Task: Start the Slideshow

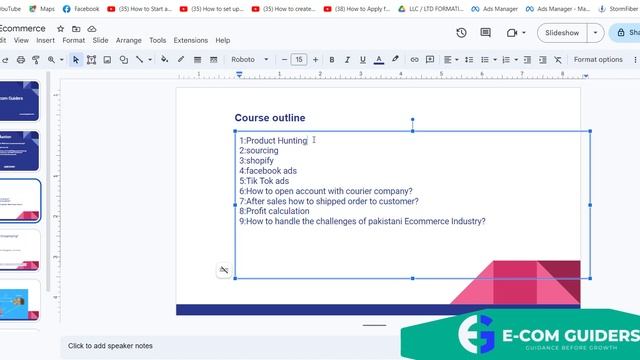Action: (562, 33)
